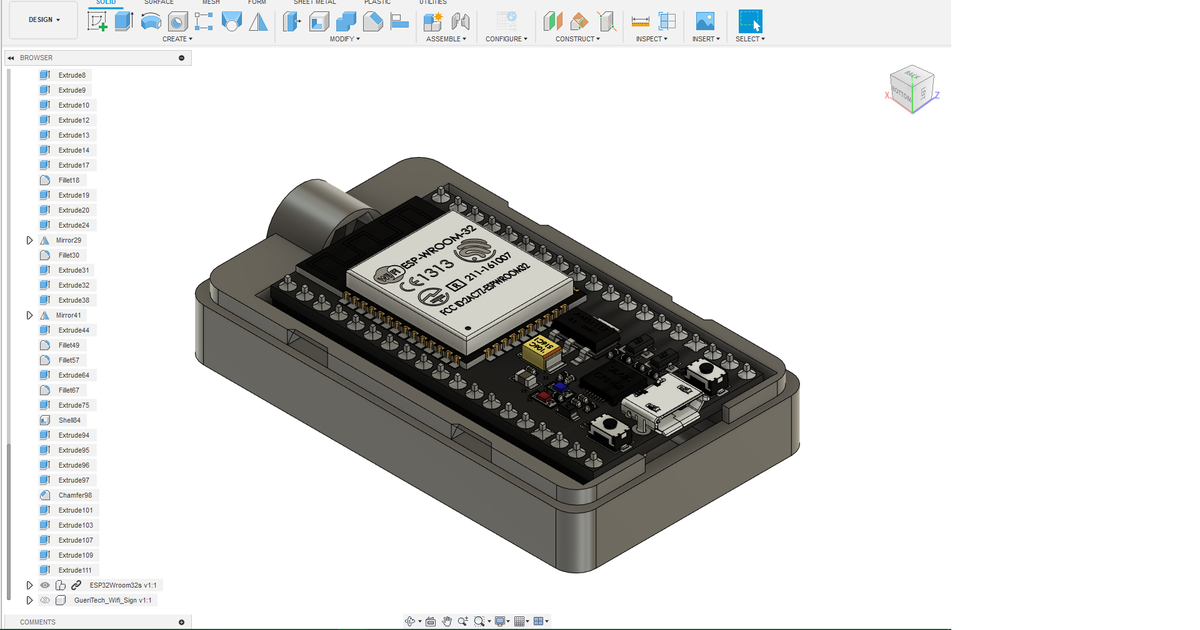This screenshot has width=1200, height=630.
Task: Click the Zoom Fit icon in navigation bar
Action: point(479,621)
